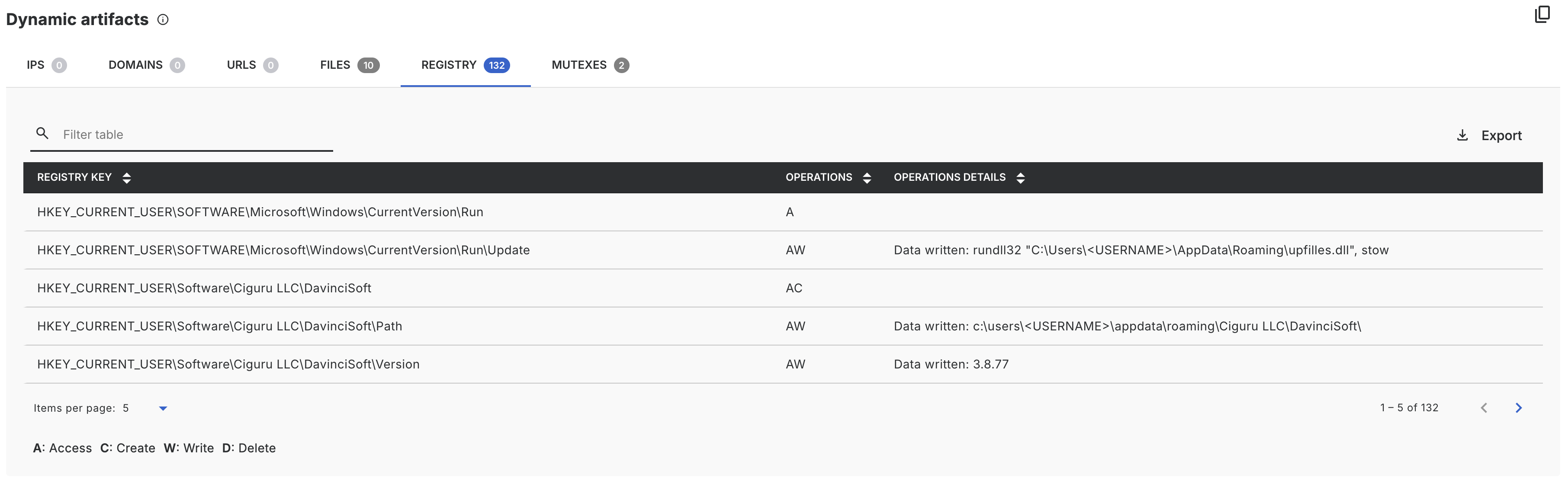Viewport: 1568px width, 493px height.
Task: Click the info icon beside Dynamic artifacts
Action: click(x=163, y=19)
